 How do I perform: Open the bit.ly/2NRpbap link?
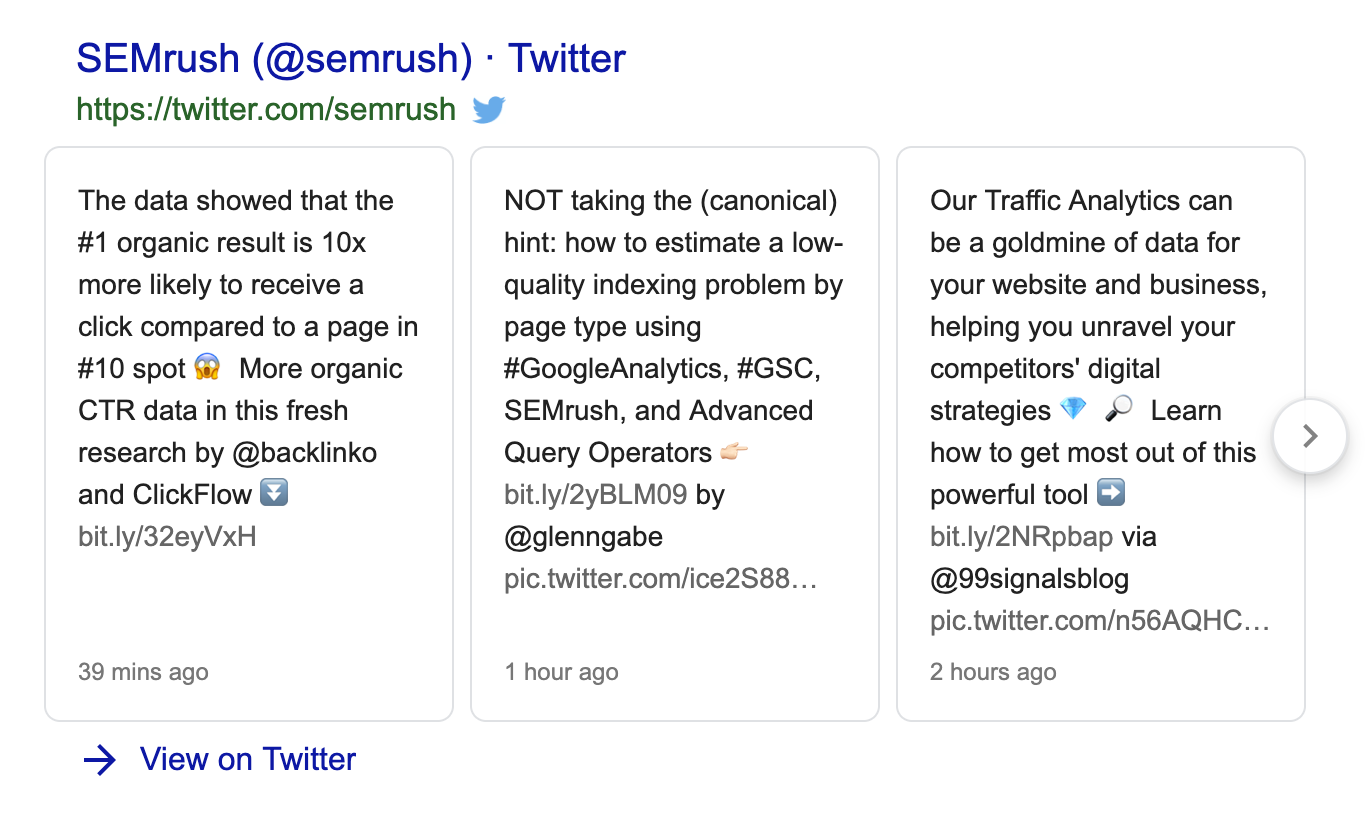(x=1021, y=537)
